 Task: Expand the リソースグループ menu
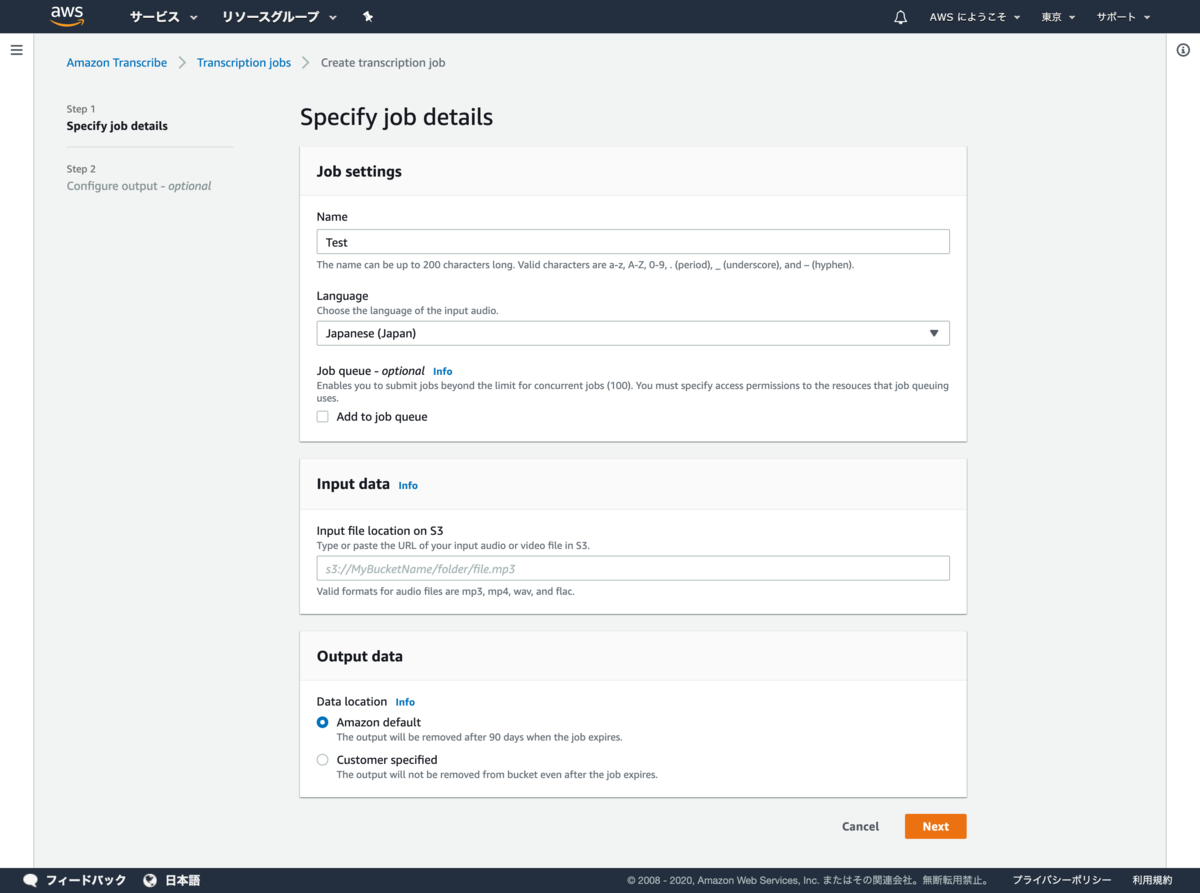click(x=279, y=17)
